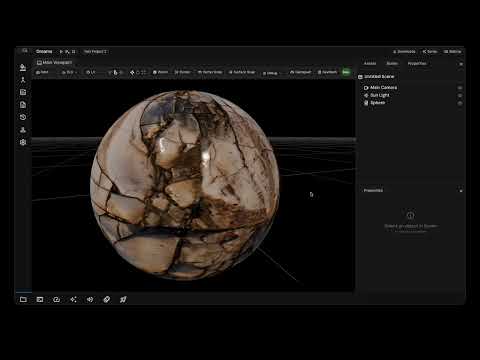Open the person figure icon in left sidebar
Image resolution: width=480 pixels, height=360 pixels.
23,80
